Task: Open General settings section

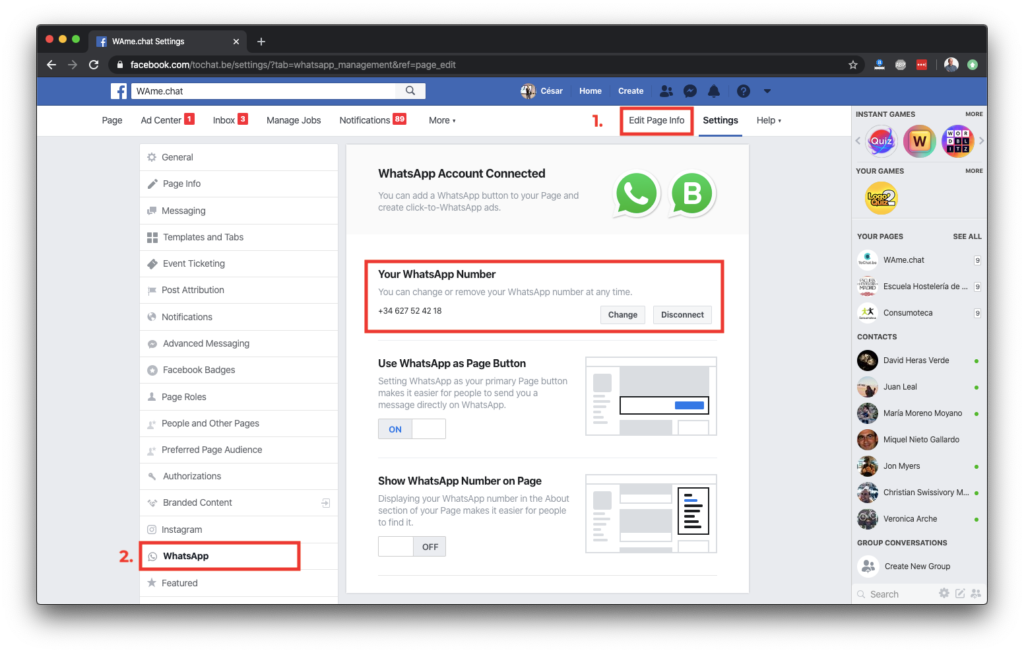Action: [x=238, y=157]
